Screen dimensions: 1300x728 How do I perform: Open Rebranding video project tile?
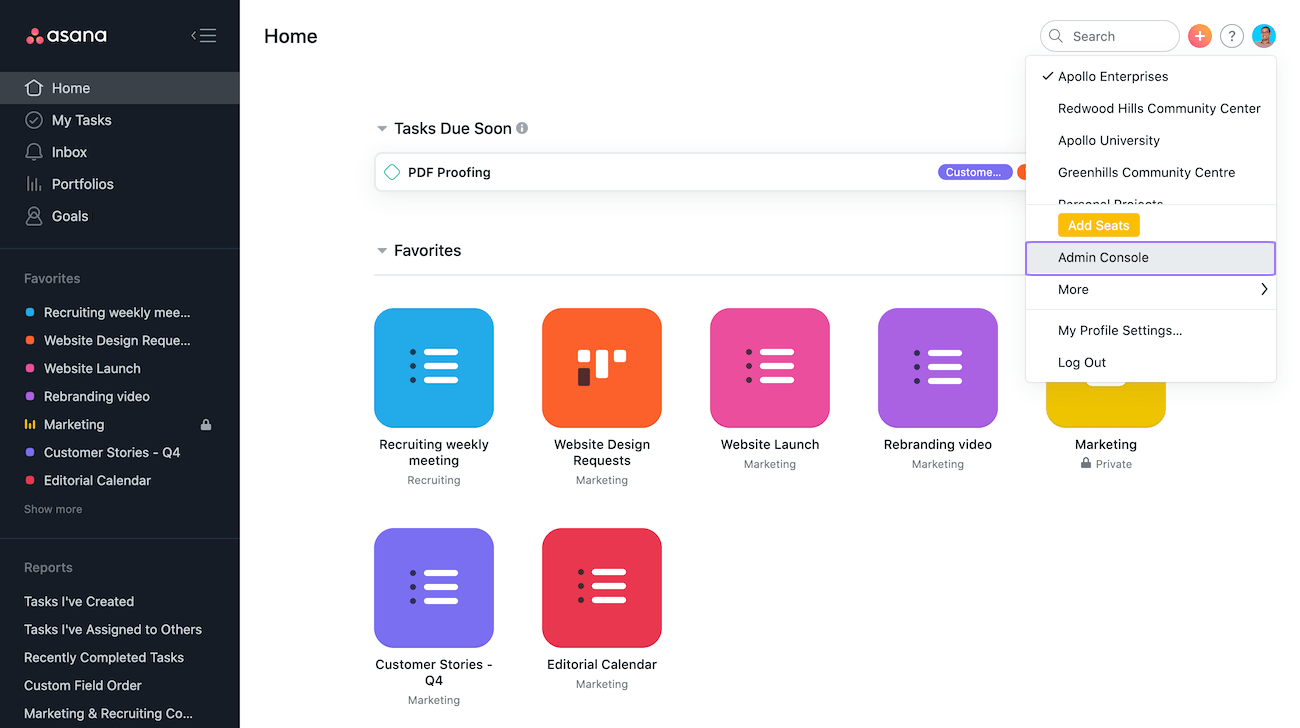tap(938, 368)
